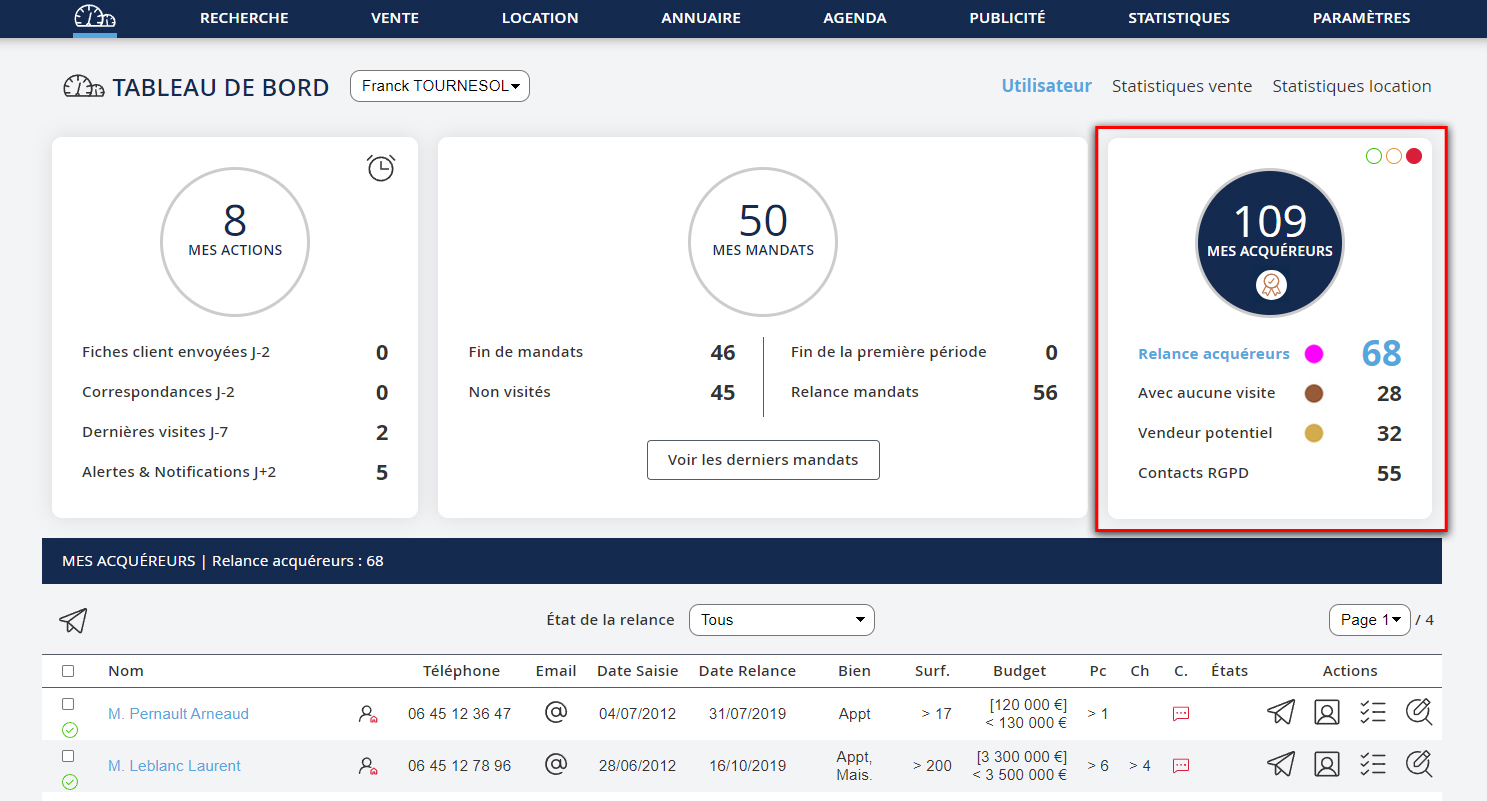Open the Franck TOURNESOL user dropdown

pyautogui.click(x=440, y=86)
